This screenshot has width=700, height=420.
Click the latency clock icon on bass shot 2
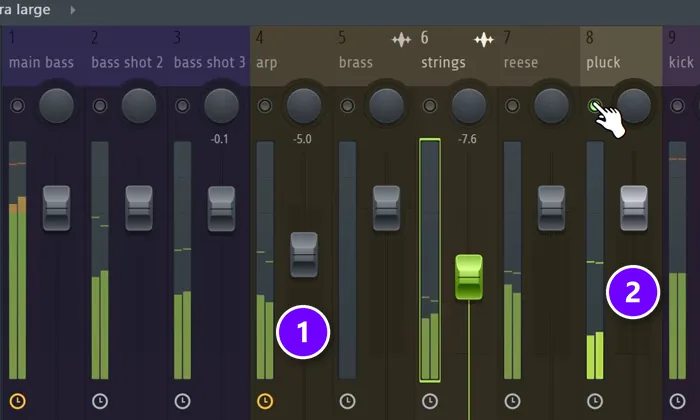tap(100, 401)
